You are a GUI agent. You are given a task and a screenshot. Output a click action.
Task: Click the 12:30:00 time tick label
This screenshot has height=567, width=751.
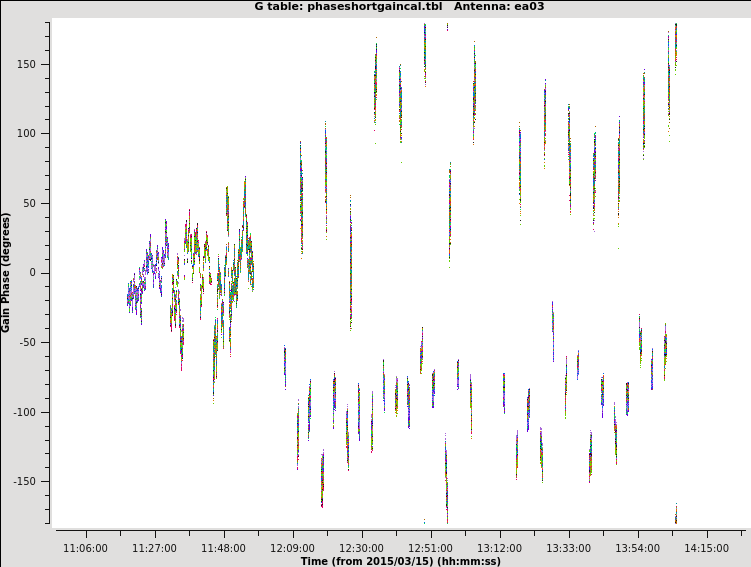(362, 548)
